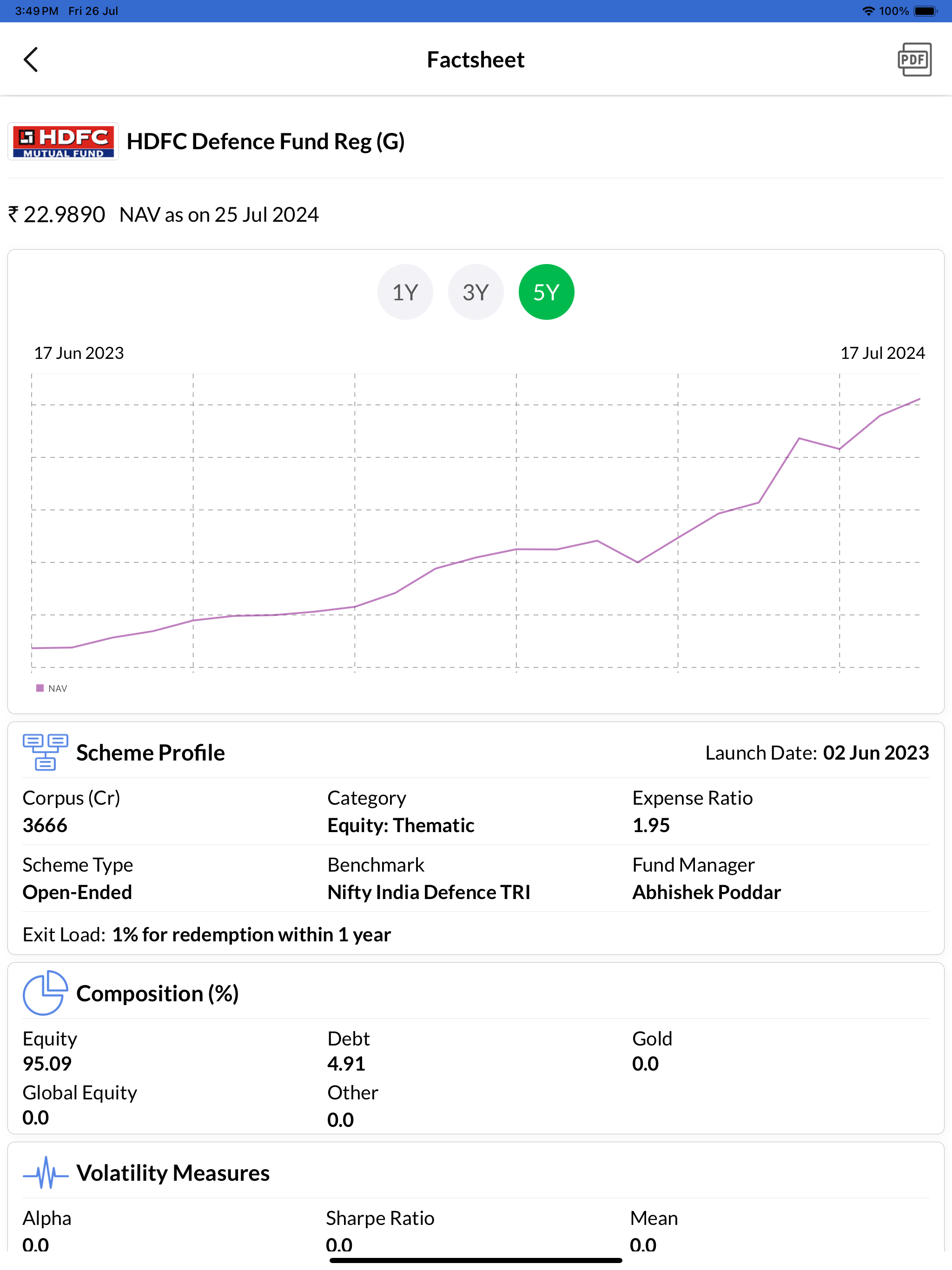Click the Scheme Profile heading

pyautogui.click(x=151, y=752)
